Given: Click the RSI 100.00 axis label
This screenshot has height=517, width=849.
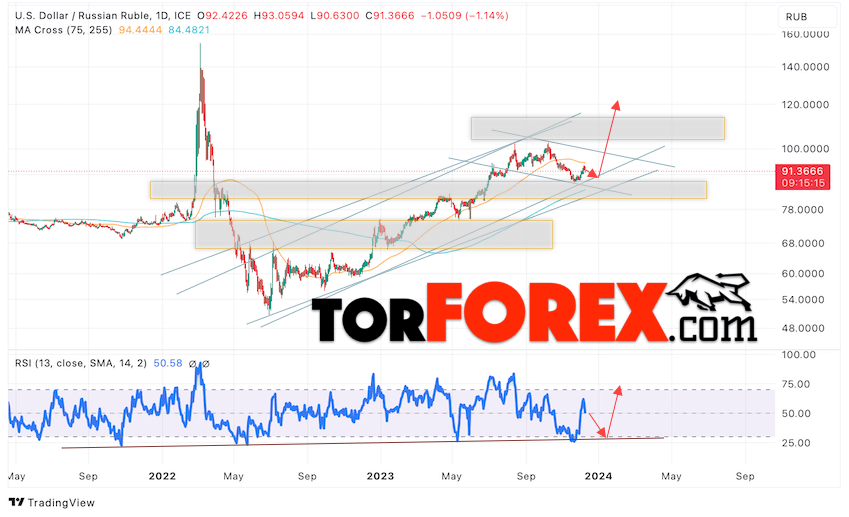Looking at the screenshot, I should click(798, 355).
